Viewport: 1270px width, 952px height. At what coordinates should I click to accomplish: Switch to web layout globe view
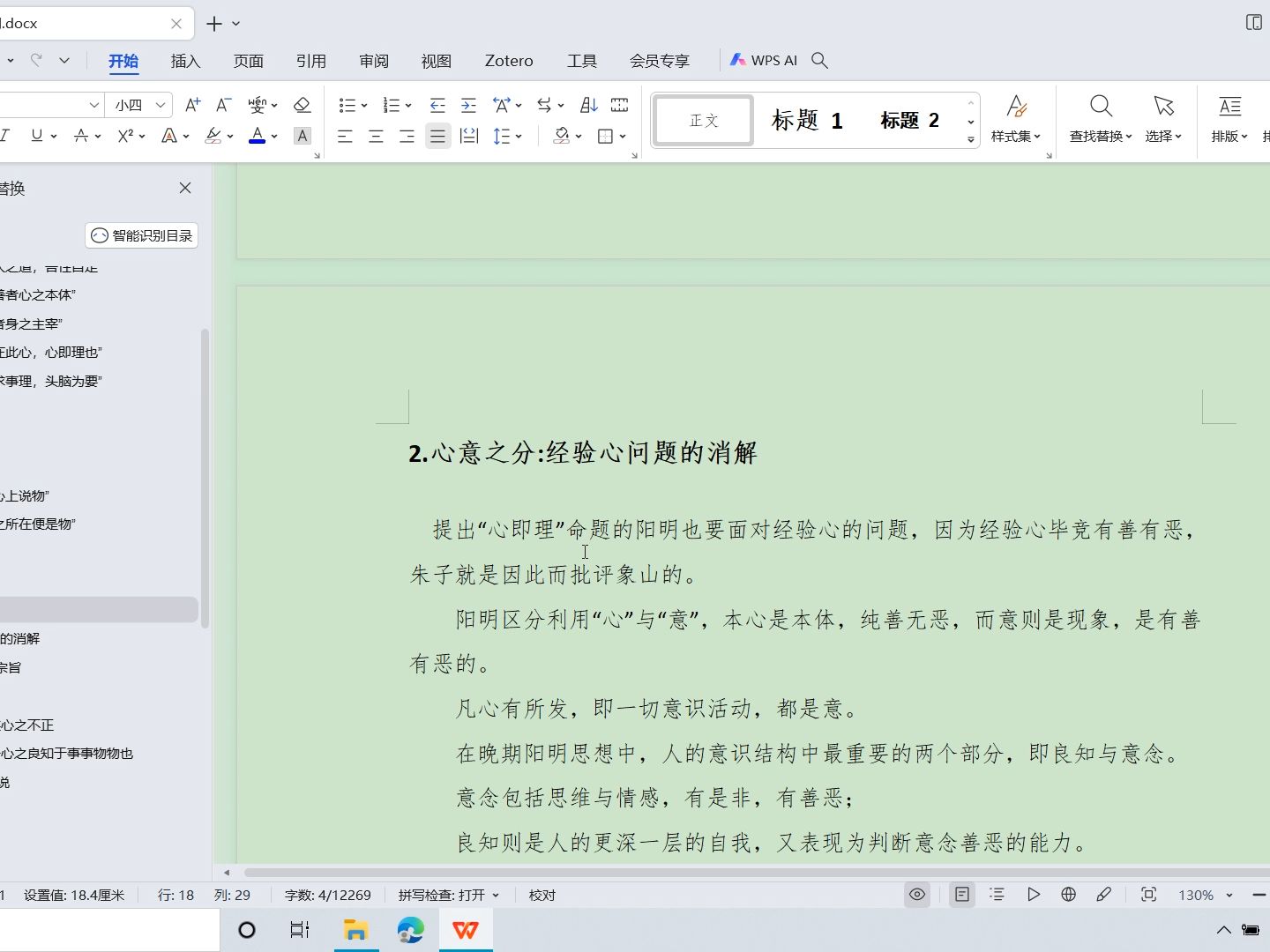tap(1068, 895)
